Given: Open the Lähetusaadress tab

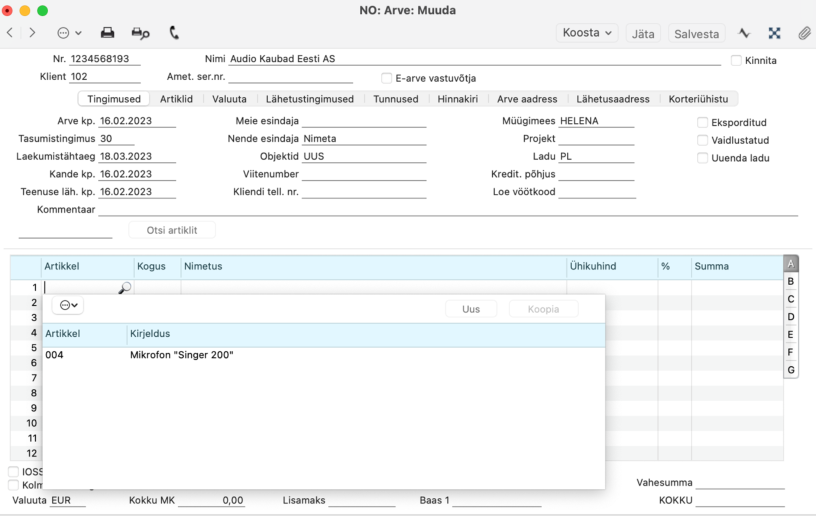Looking at the screenshot, I should click(613, 99).
